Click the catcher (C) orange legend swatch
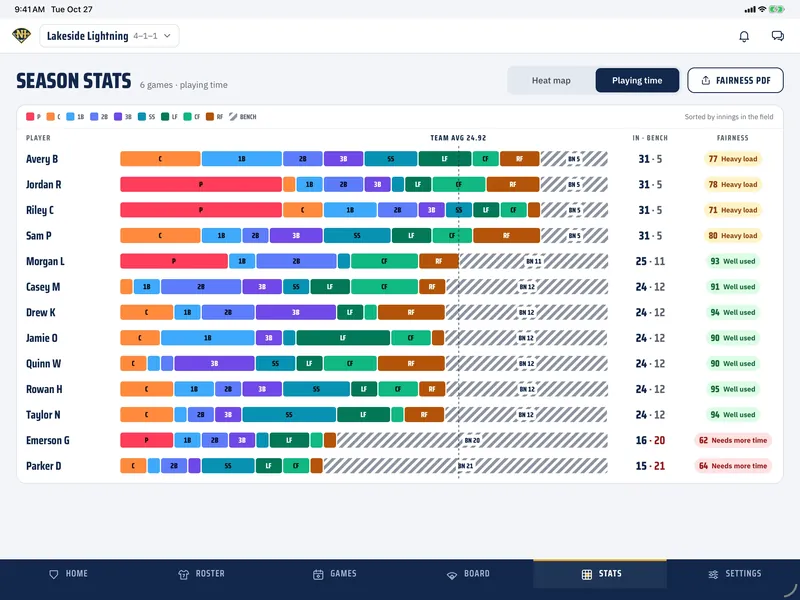The width and height of the screenshot is (800, 600). point(51,117)
